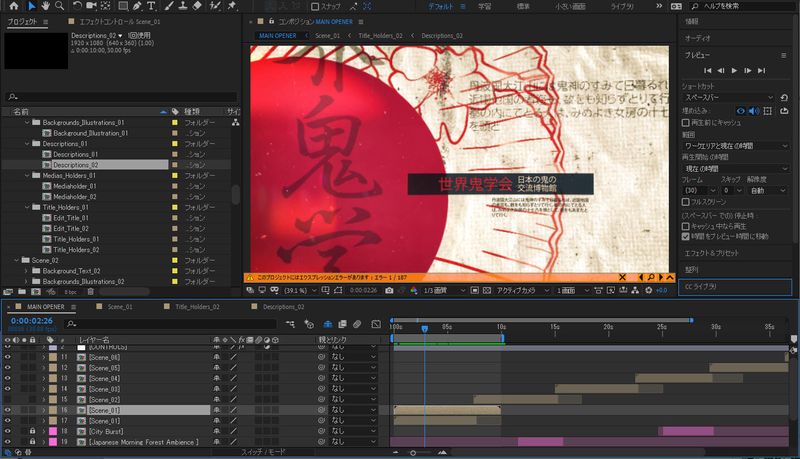
Task: Hide the [Scene_06] layer with eye toggle
Action: click(8, 357)
